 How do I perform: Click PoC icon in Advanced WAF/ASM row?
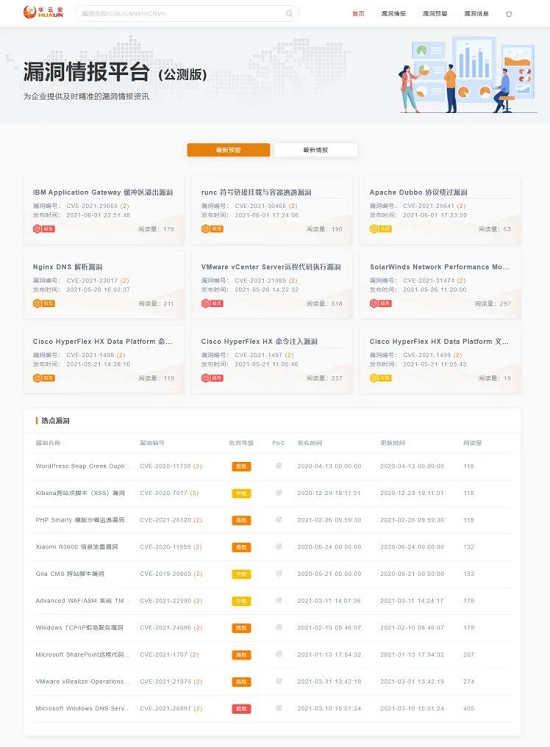(x=279, y=600)
